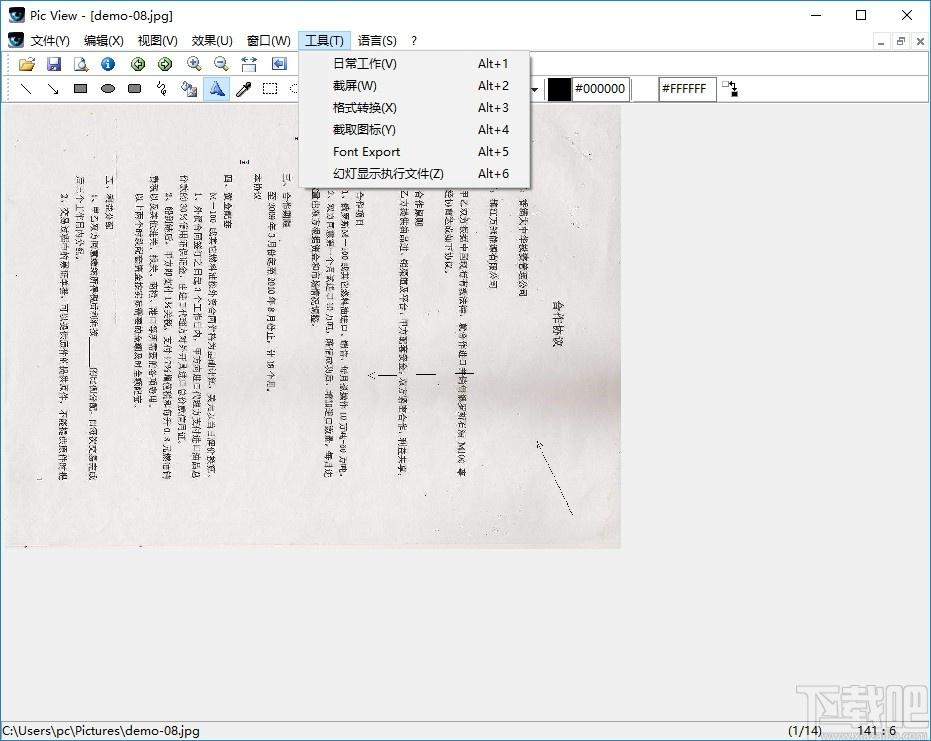Select the arrow line drawing tool
The height and width of the screenshot is (741, 931).
pyautogui.click(x=53, y=89)
